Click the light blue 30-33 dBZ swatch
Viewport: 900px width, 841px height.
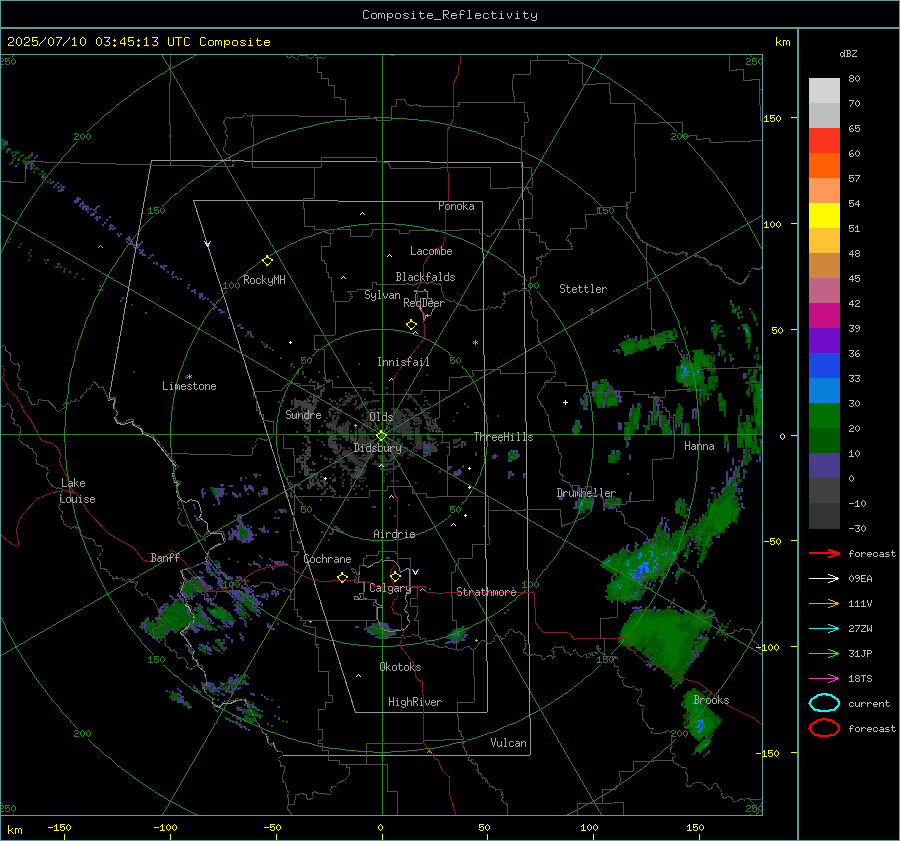pyautogui.click(x=824, y=390)
